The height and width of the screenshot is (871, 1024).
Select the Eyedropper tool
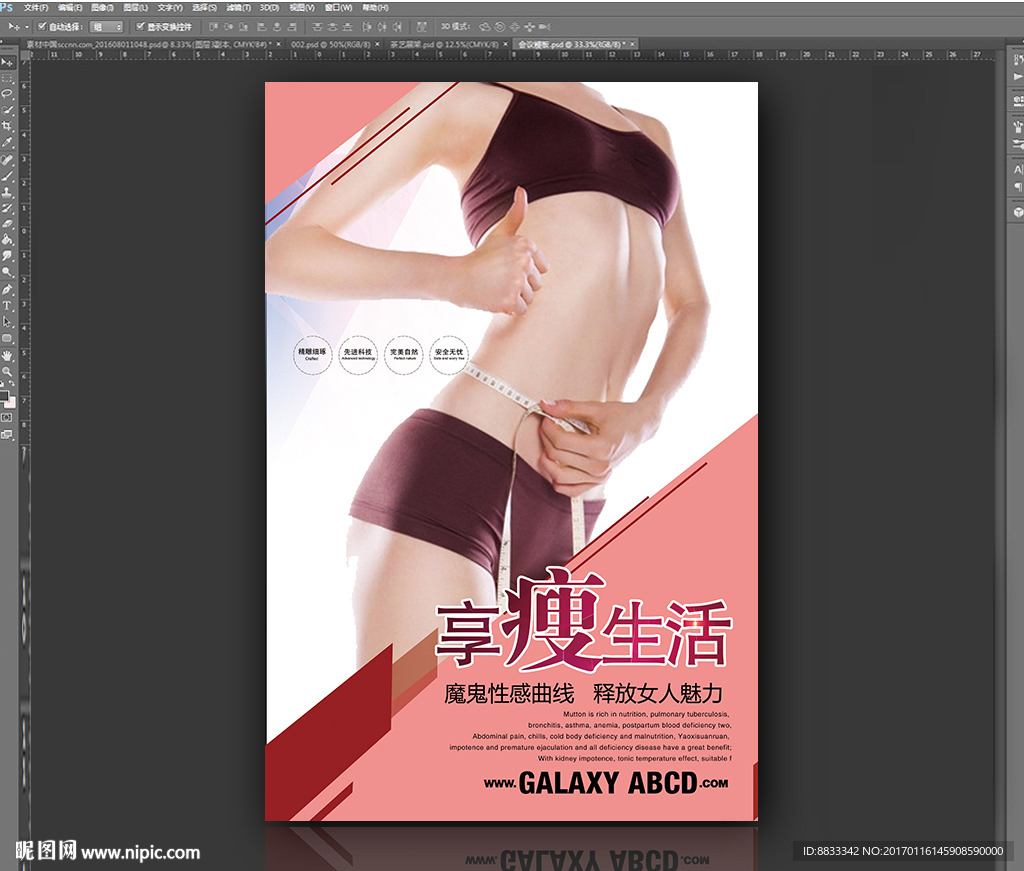tap(7, 142)
